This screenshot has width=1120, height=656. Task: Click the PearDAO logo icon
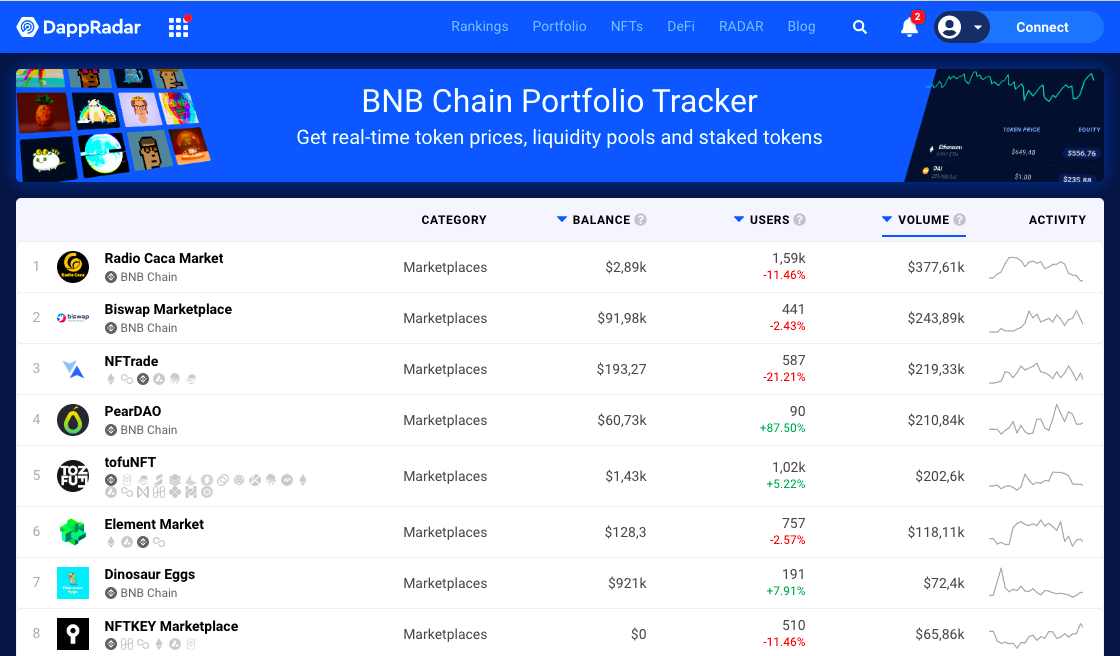coord(73,420)
